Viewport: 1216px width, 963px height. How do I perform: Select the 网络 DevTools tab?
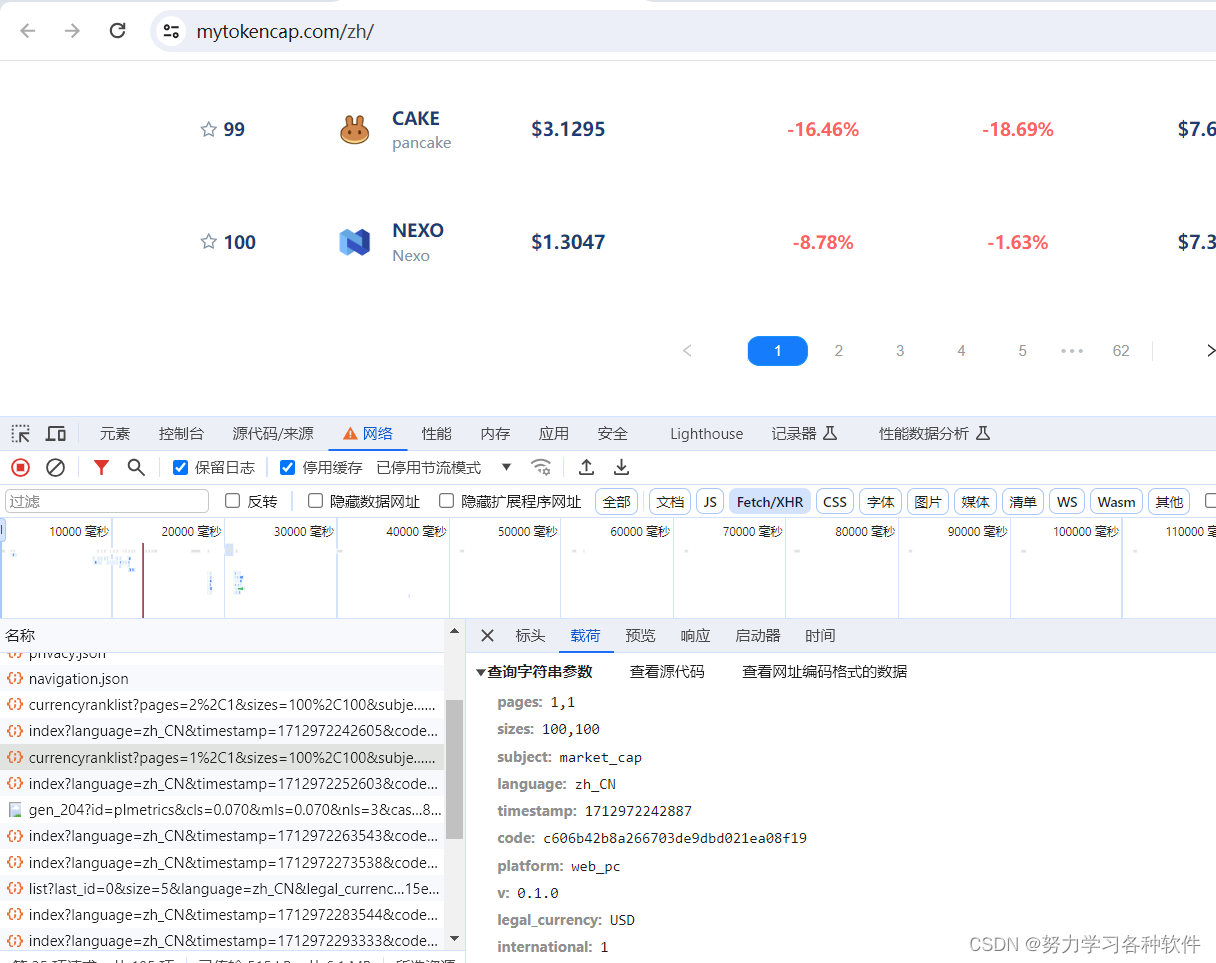[367, 434]
